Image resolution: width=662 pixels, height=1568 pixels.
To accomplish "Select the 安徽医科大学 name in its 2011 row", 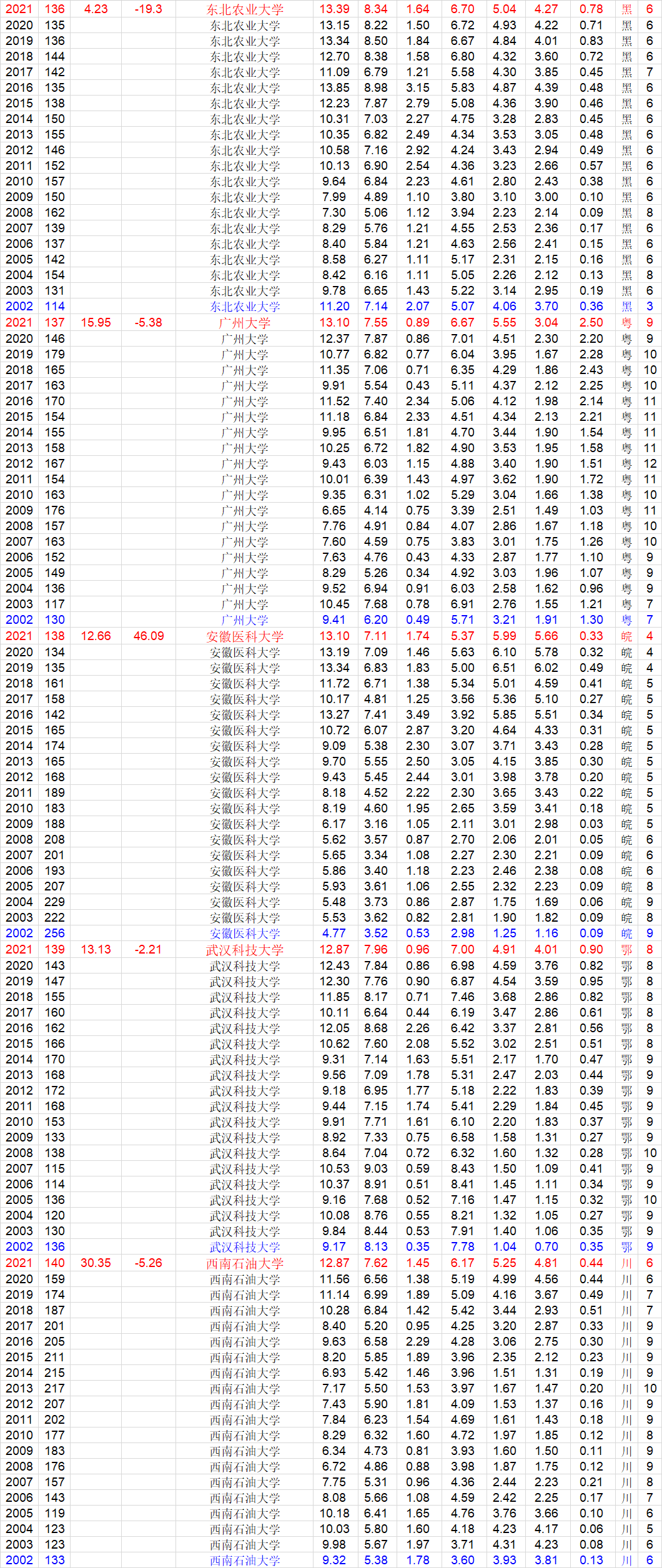I will click(x=245, y=793).
